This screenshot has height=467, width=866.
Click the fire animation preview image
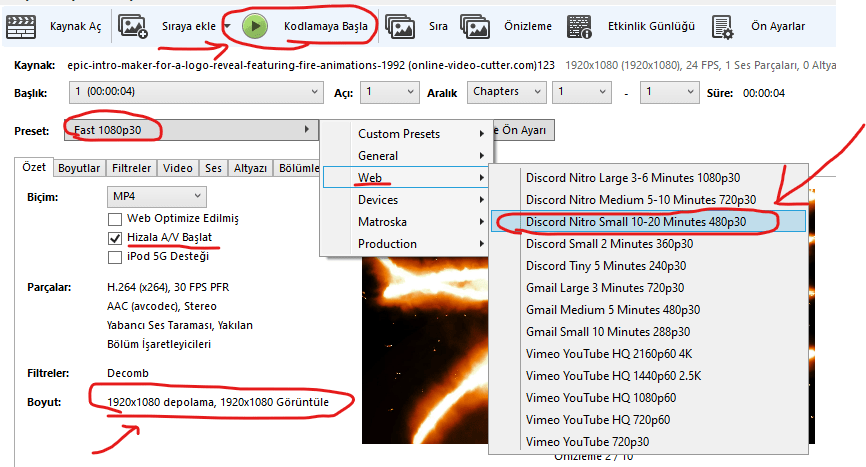425,350
